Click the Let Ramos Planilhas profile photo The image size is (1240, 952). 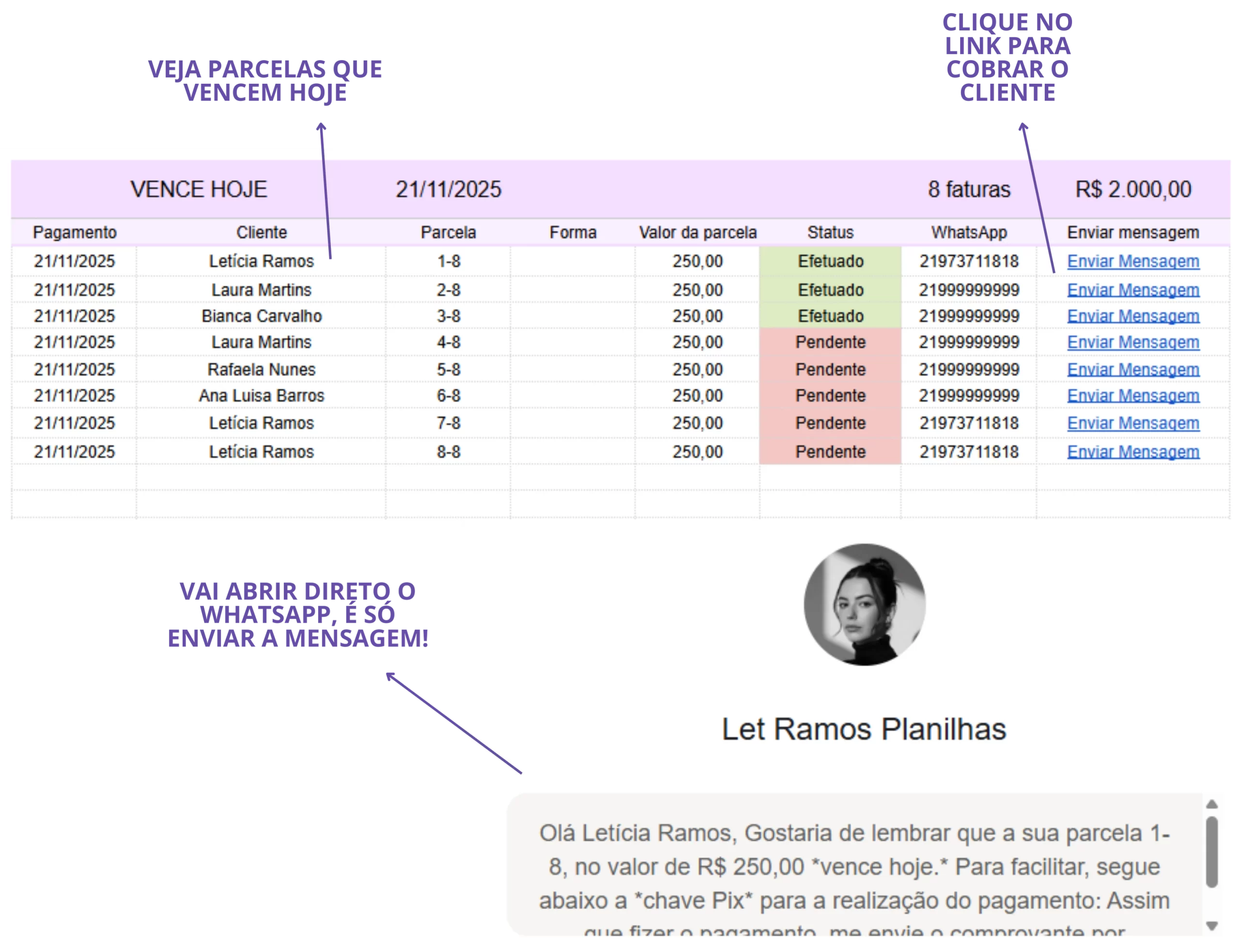(x=864, y=605)
